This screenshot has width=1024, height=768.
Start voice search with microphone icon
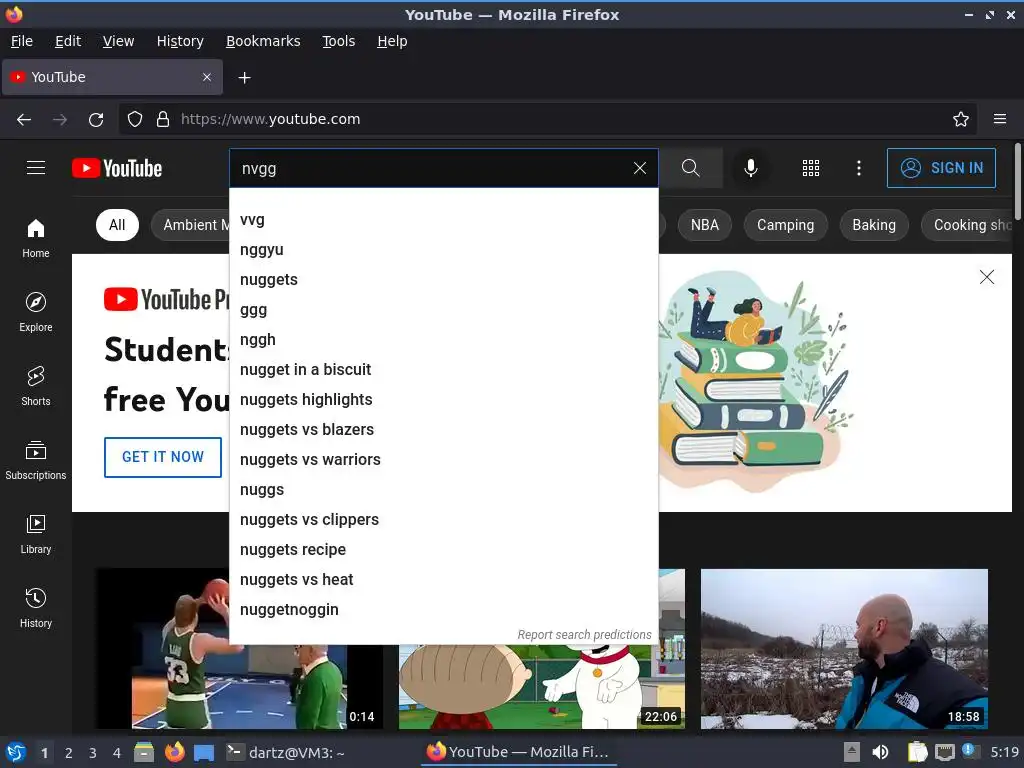[751, 168]
